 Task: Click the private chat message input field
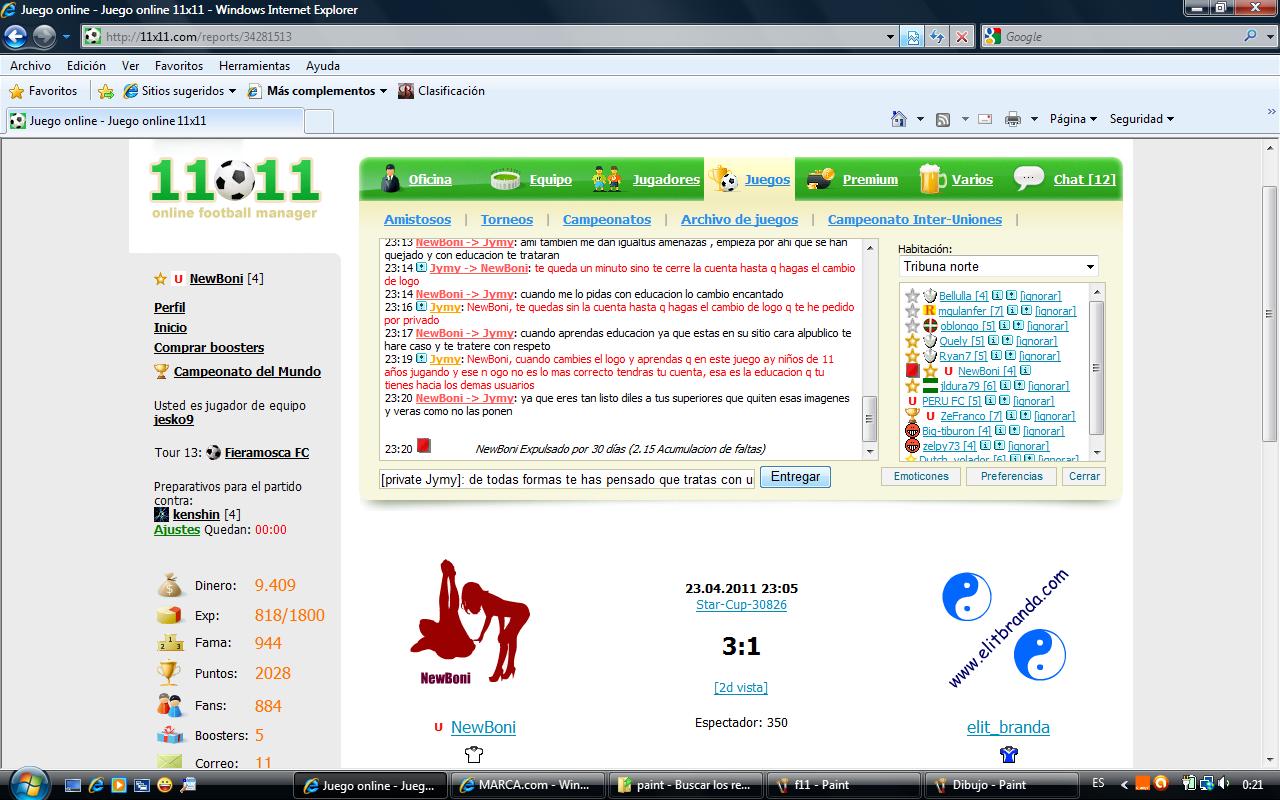point(567,479)
